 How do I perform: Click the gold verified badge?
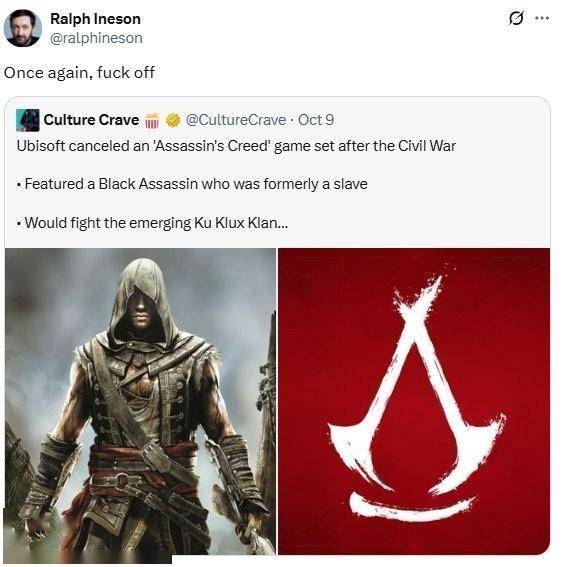[x=173, y=120]
